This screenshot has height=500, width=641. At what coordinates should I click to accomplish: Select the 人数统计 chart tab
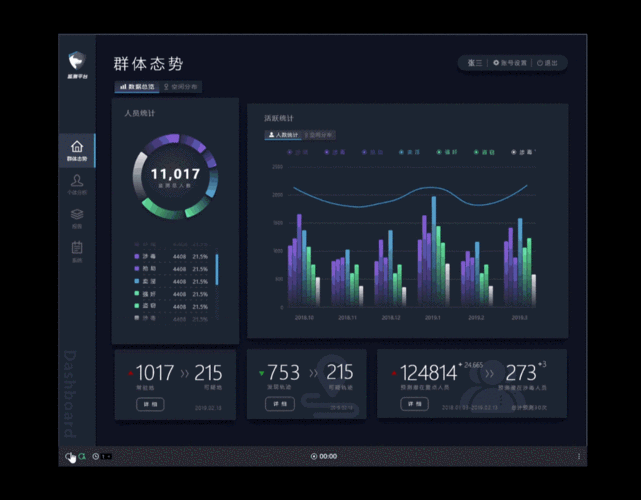click(x=282, y=134)
